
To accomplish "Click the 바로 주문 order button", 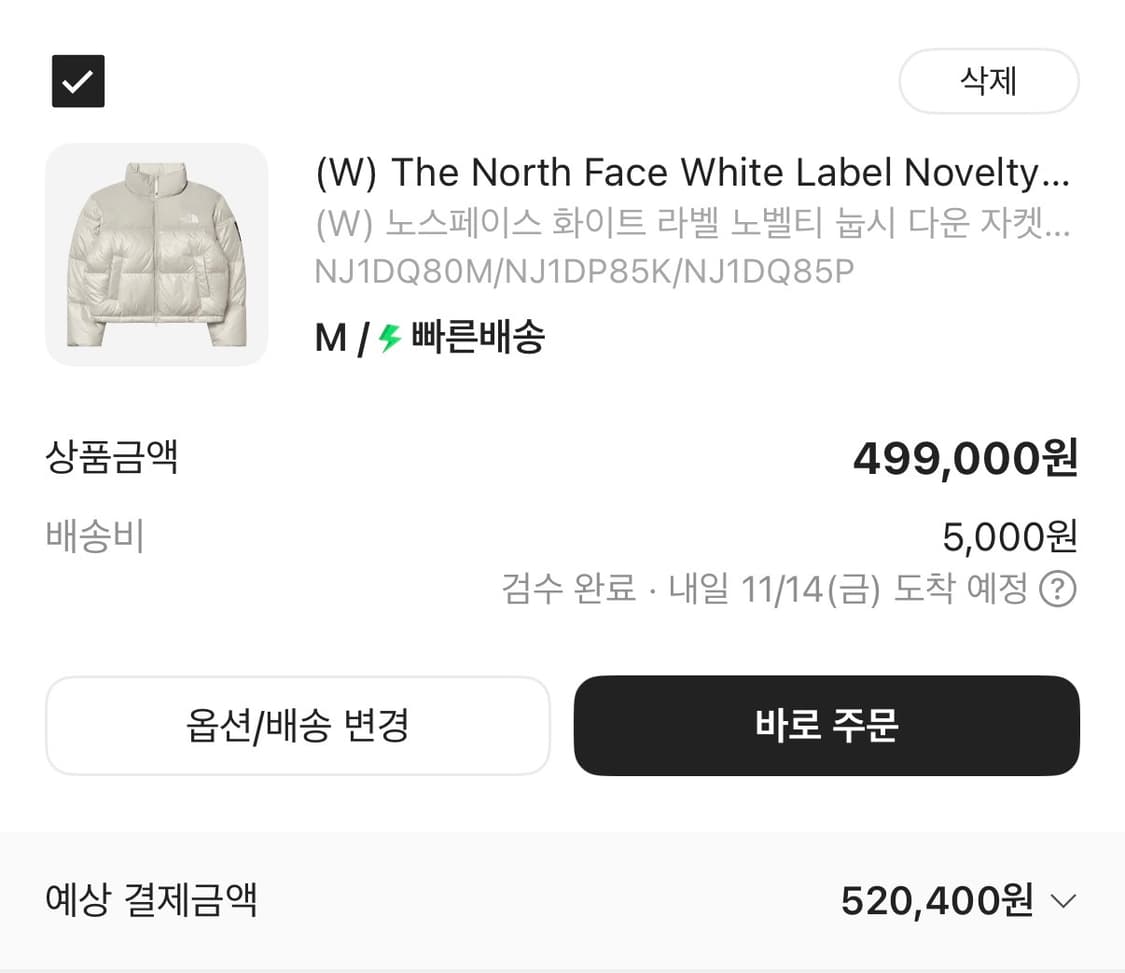I will (x=826, y=726).
